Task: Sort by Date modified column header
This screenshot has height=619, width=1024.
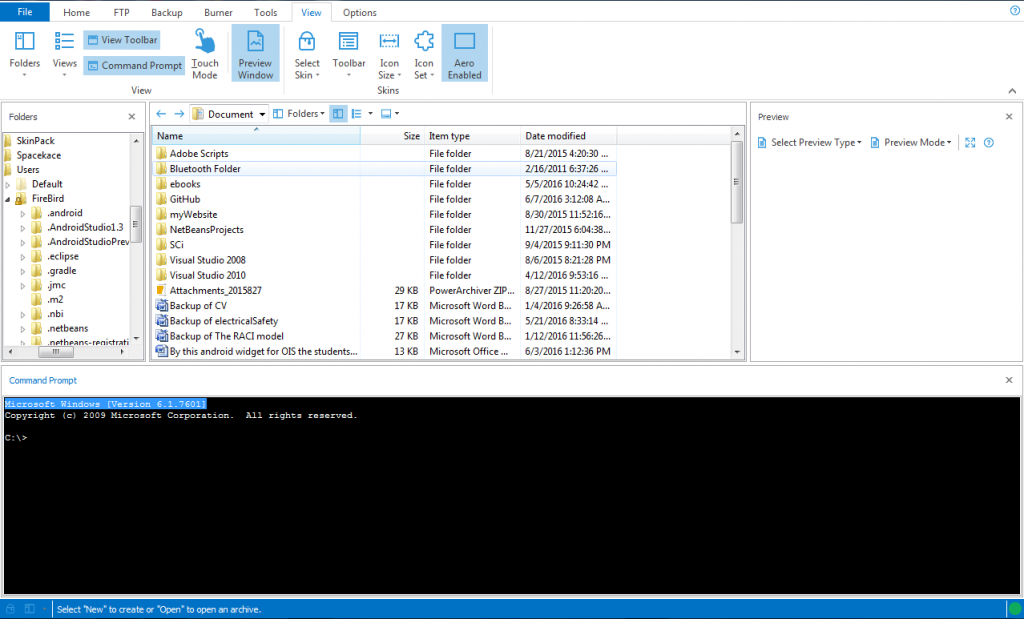Action: point(568,136)
